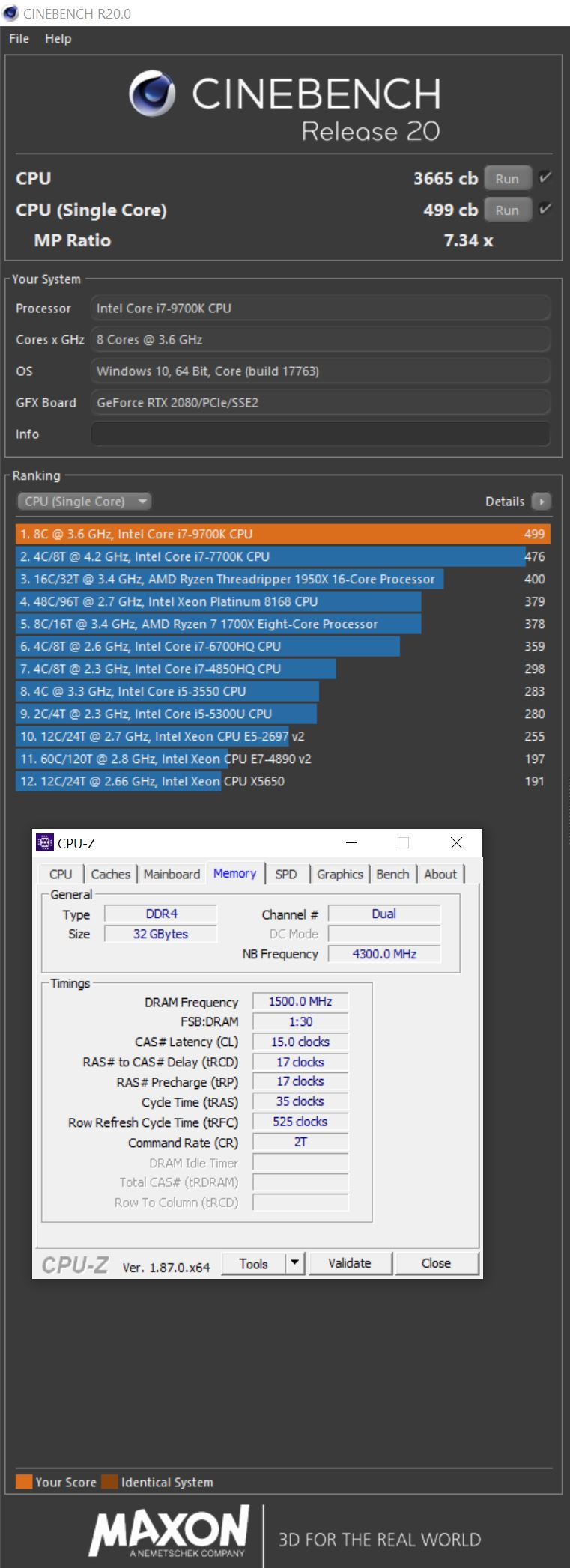Click the Cinebench logo sphere icon

click(152, 94)
